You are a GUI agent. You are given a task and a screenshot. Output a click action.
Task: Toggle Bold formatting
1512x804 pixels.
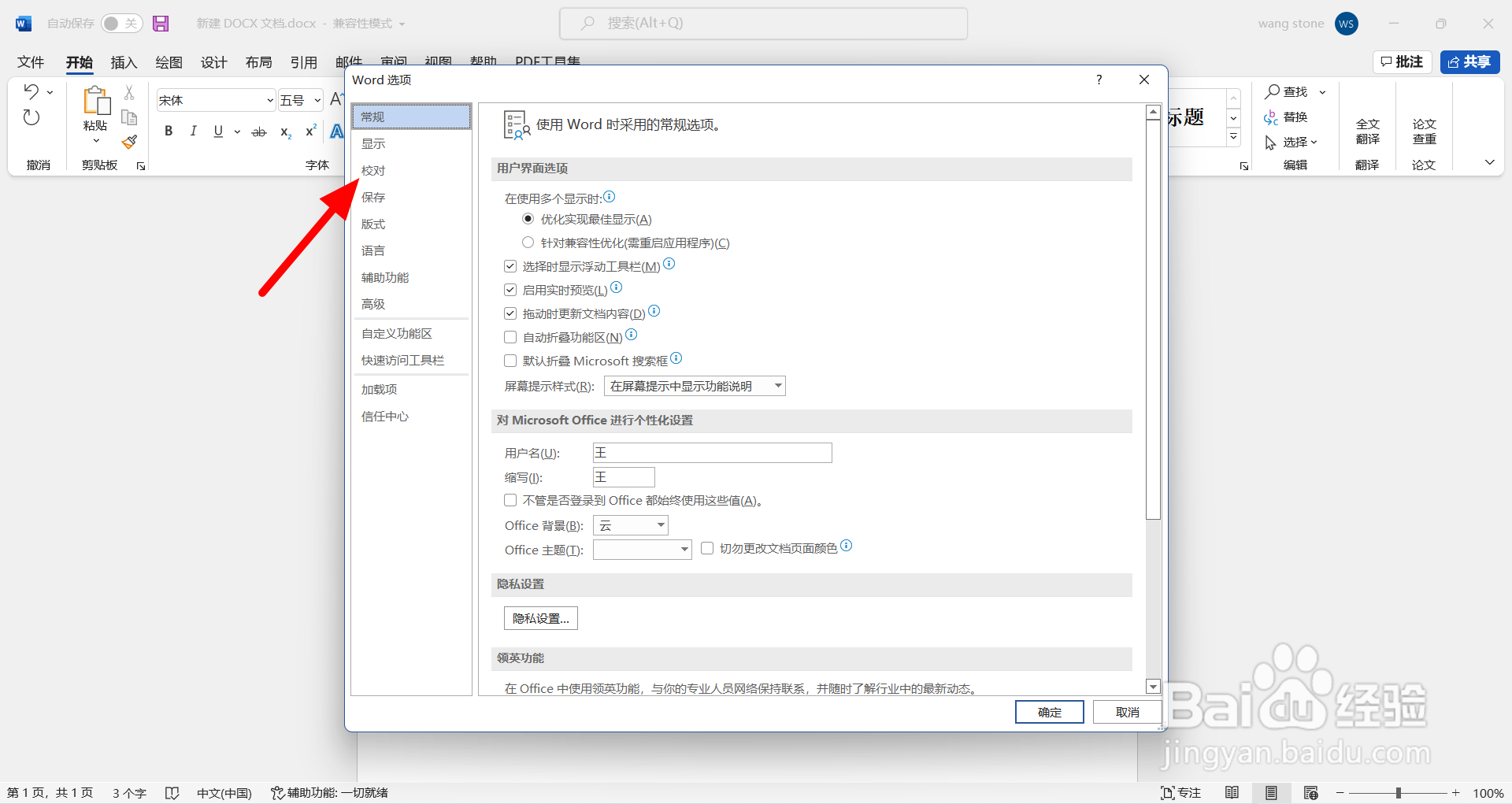pyautogui.click(x=169, y=132)
